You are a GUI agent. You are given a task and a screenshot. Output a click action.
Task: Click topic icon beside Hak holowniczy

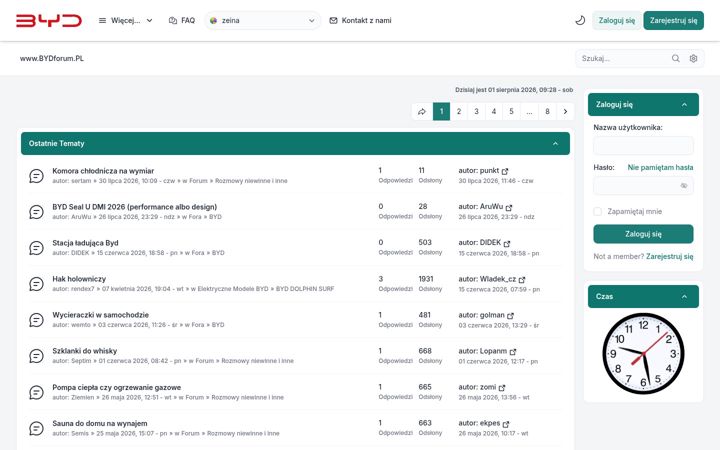(36, 284)
